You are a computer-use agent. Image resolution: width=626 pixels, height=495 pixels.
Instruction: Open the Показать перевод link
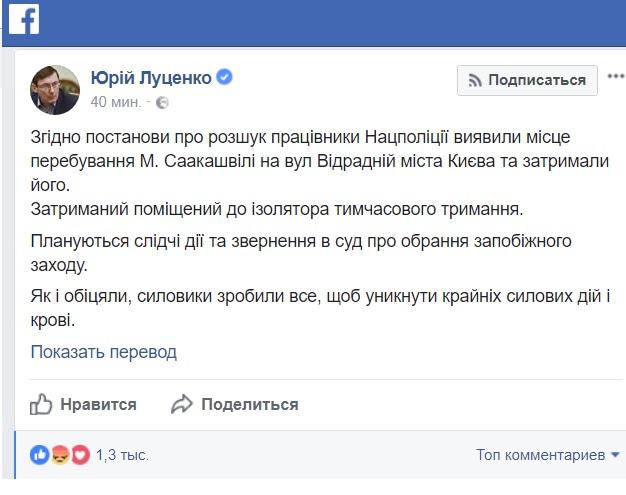(x=103, y=352)
